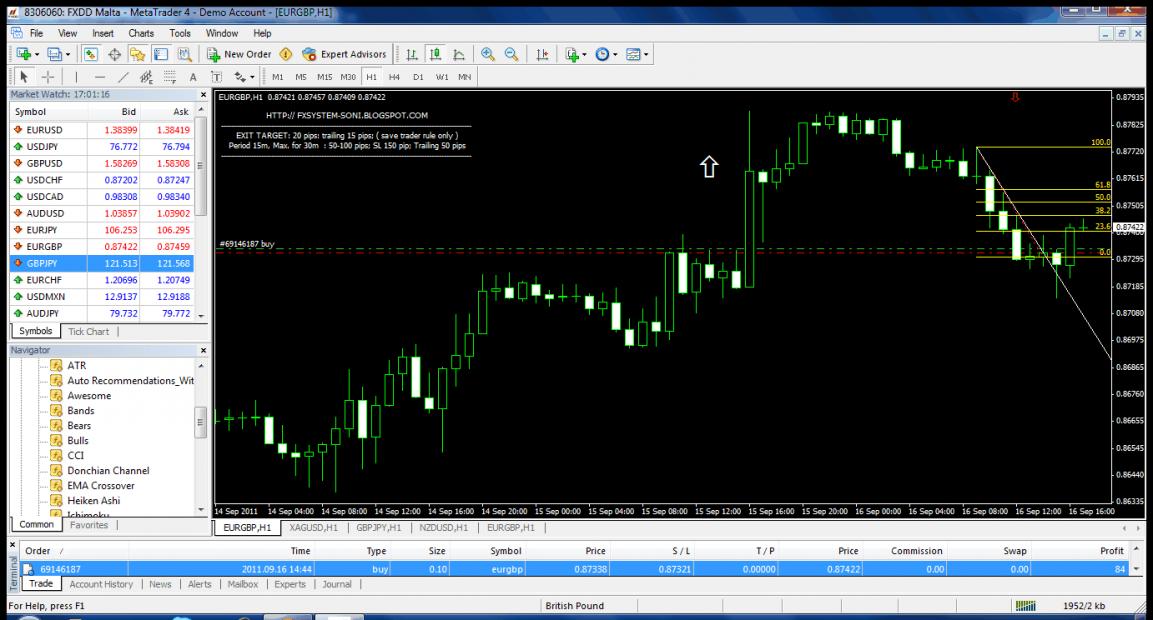Expand the chart templates dropdown
The width and height of the screenshot is (1153, 620).
coord(647,54)
